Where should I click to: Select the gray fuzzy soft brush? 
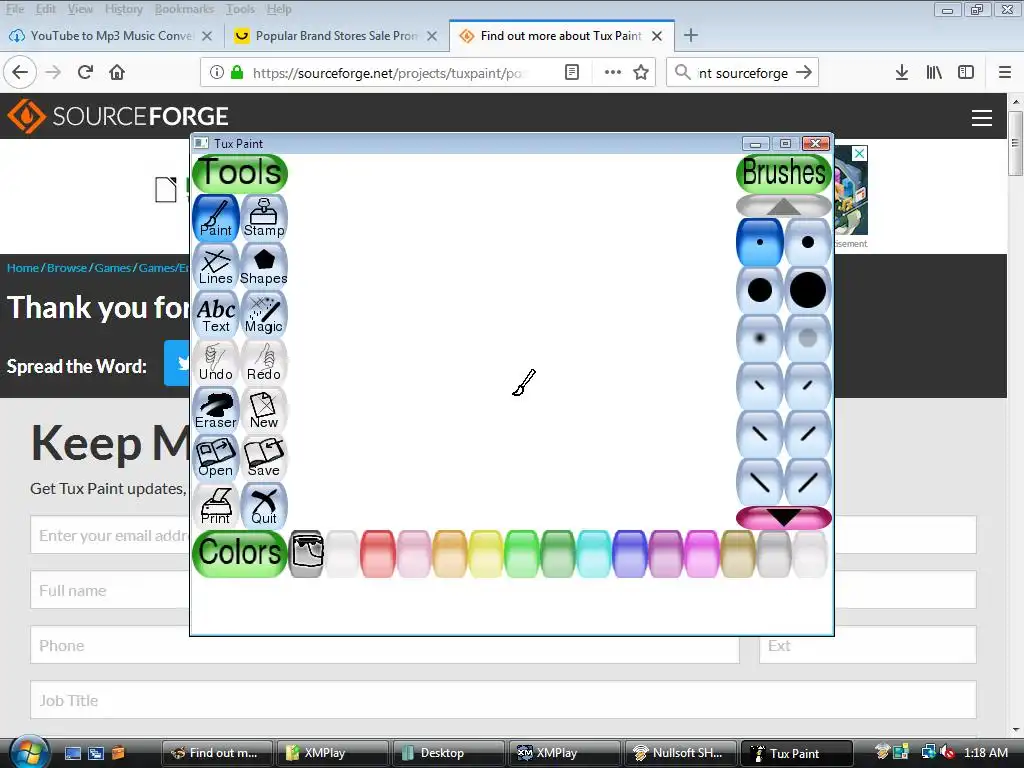tap(808, 338)
